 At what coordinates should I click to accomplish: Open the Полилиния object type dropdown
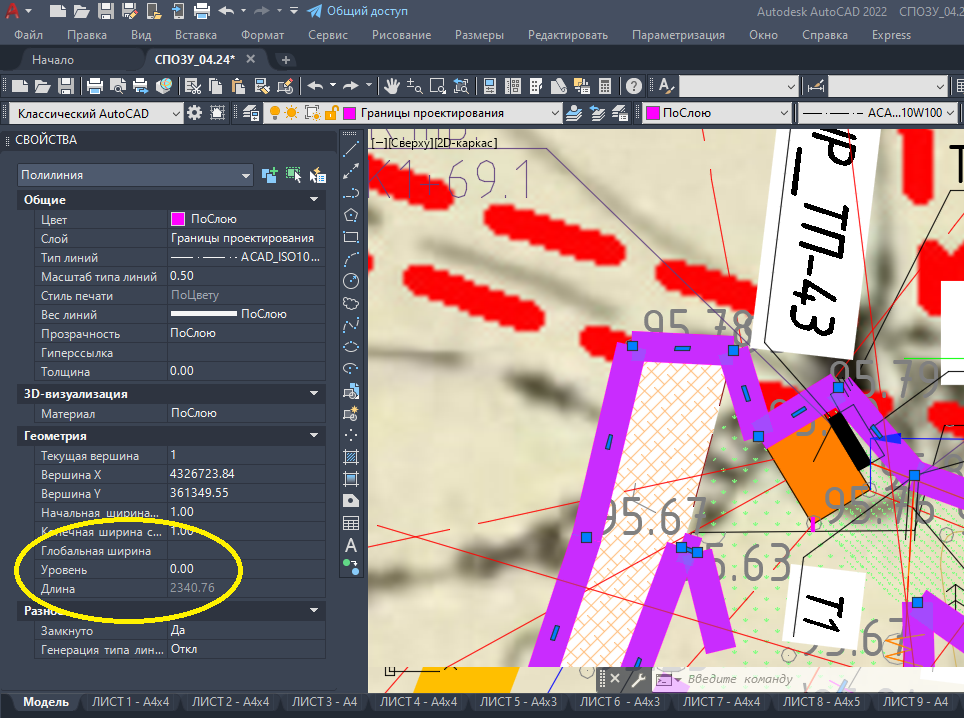[135, 175]
